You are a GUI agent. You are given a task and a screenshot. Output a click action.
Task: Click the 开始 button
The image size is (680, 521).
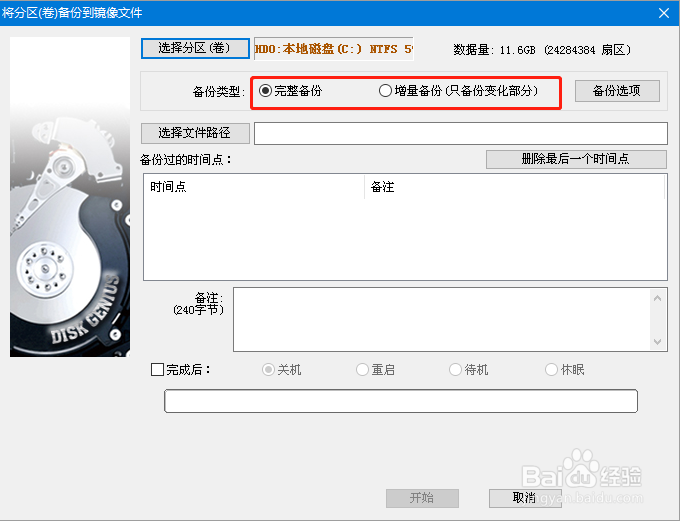click(x=422, y=498)
